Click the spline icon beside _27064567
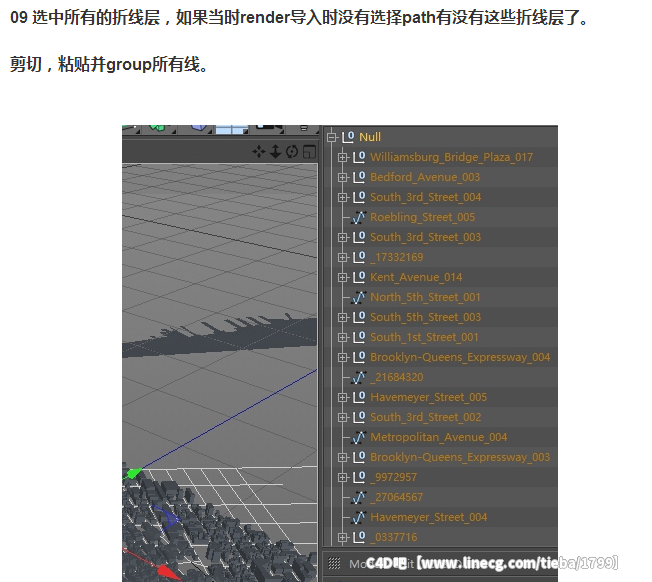Screen dimensions: 652x582 point(360,497)
